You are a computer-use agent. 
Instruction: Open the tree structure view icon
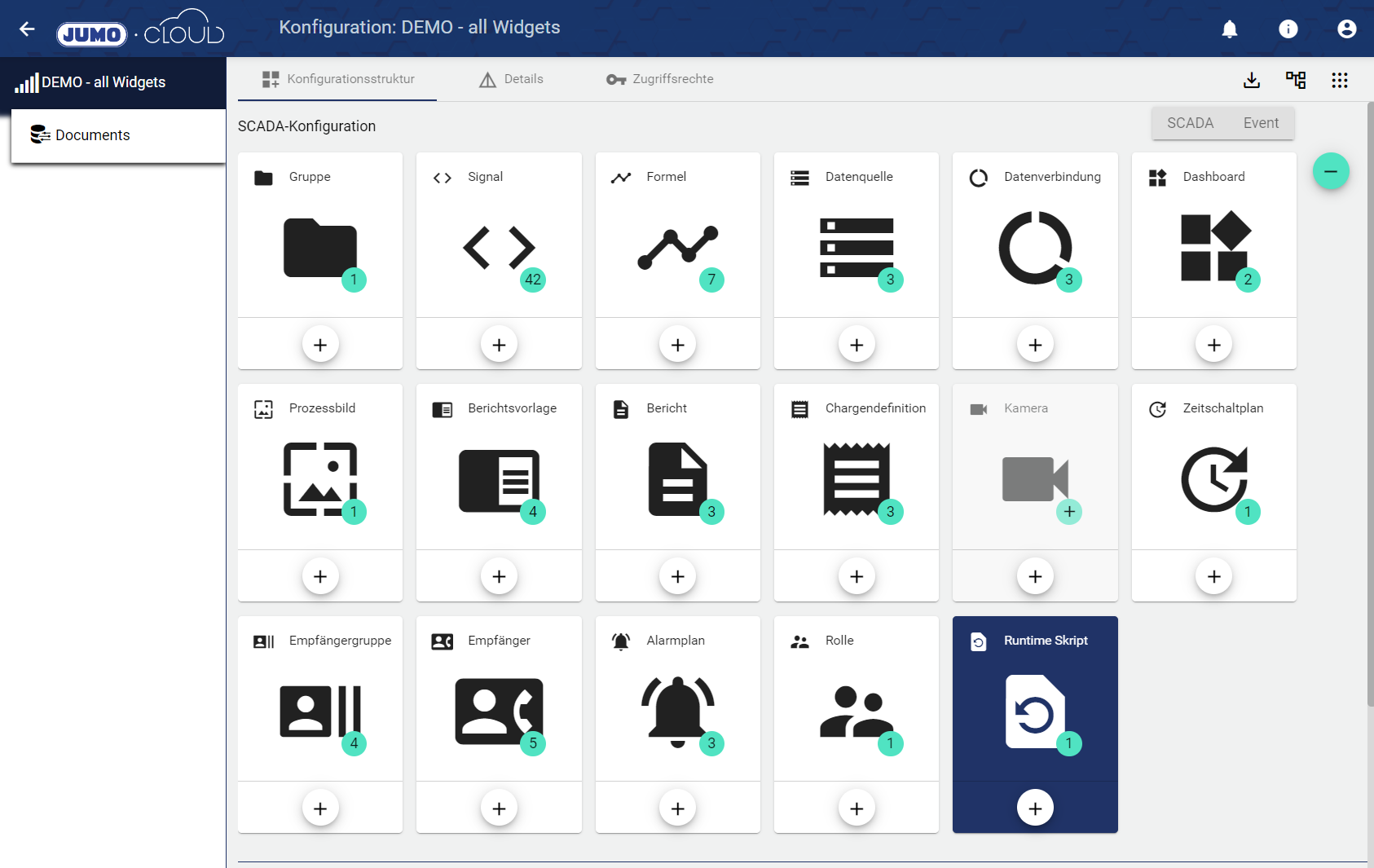coord(1296,80)
